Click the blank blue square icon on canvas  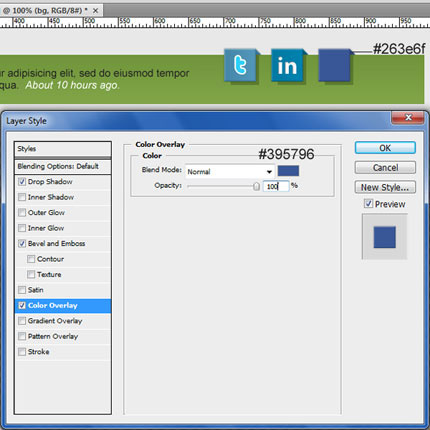[335, 65]
